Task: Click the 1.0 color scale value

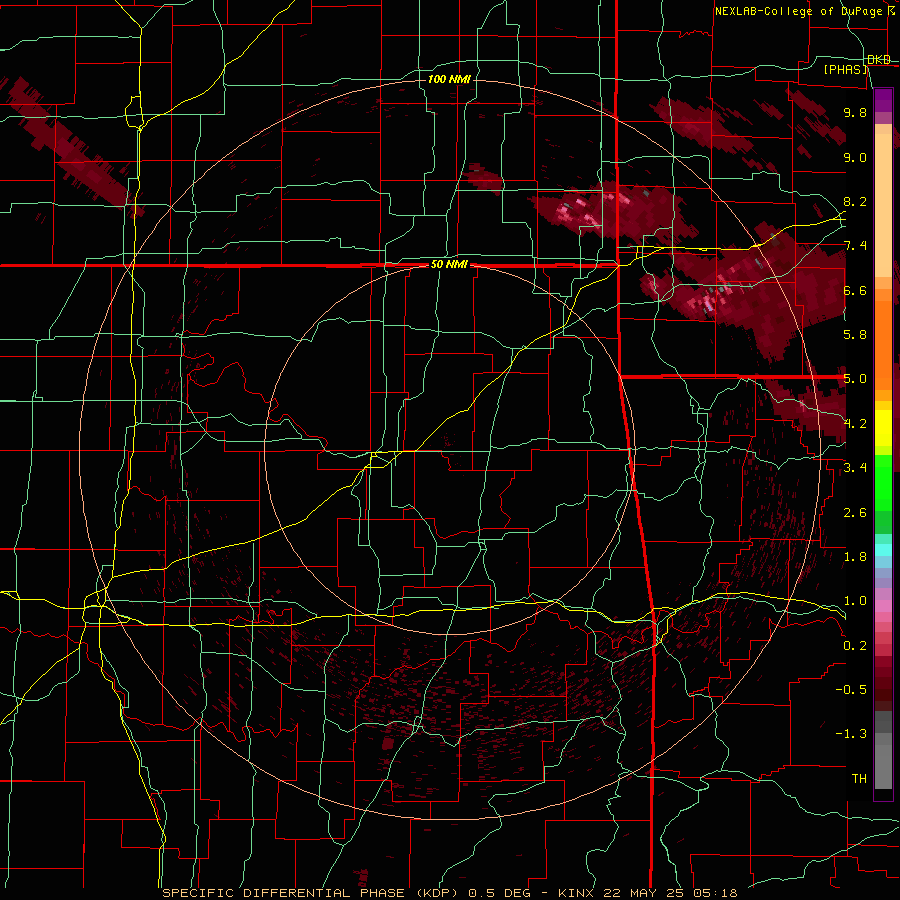Action: point(855,602)
